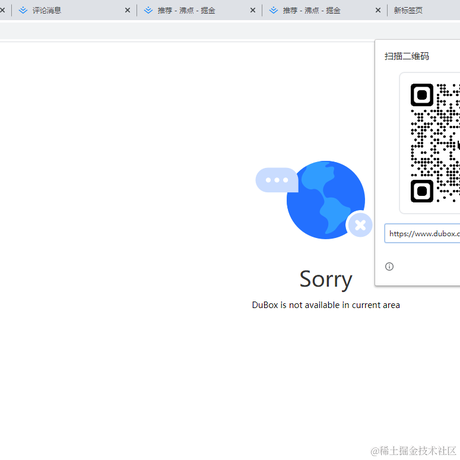Click the info icon in QR code panel
This screenshot has width=460, height=460.
(x=389, y=266)
